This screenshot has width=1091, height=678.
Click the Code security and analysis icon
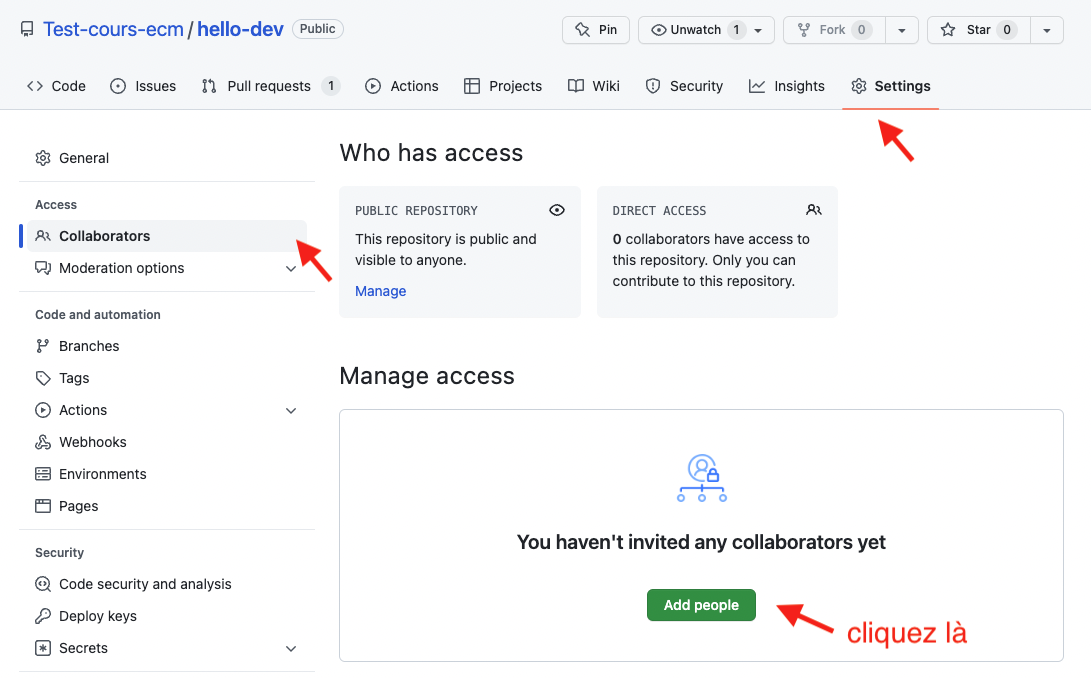point(43,584)
